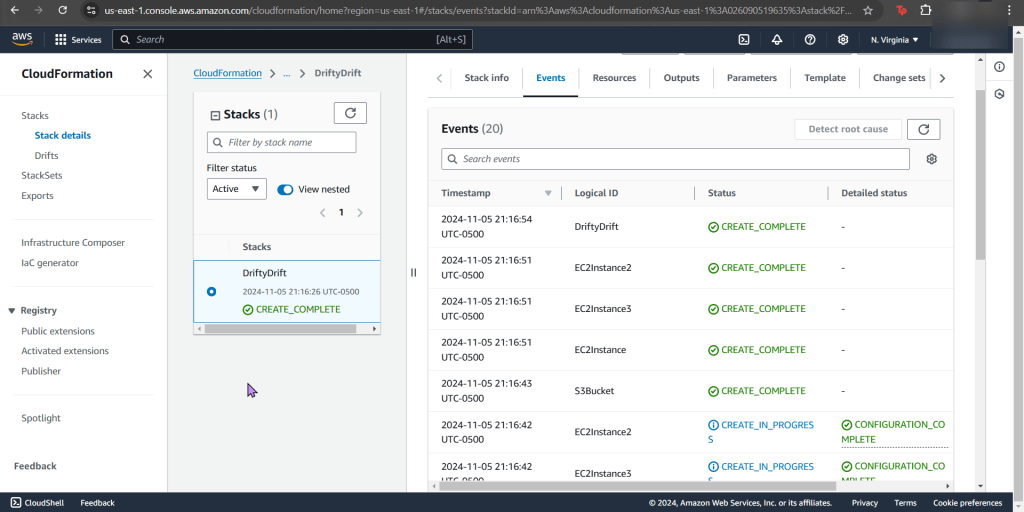Image resolution: width=1024 pixels, height=512 pixels.
Task: Click the Detect root cause button
Action: (847, 129)
